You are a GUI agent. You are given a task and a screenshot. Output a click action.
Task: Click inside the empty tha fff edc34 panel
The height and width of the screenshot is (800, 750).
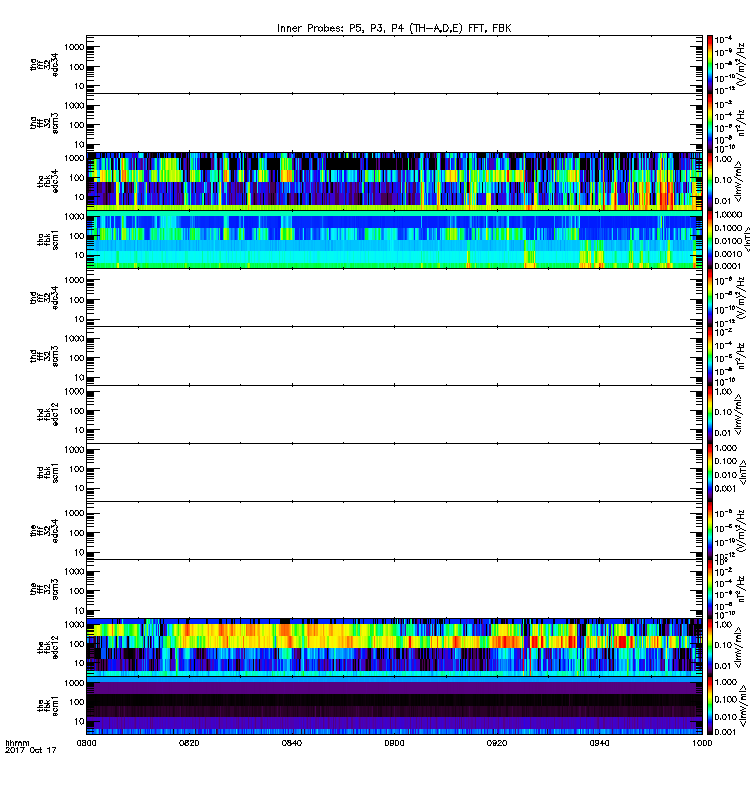click(x=394, y=64)
